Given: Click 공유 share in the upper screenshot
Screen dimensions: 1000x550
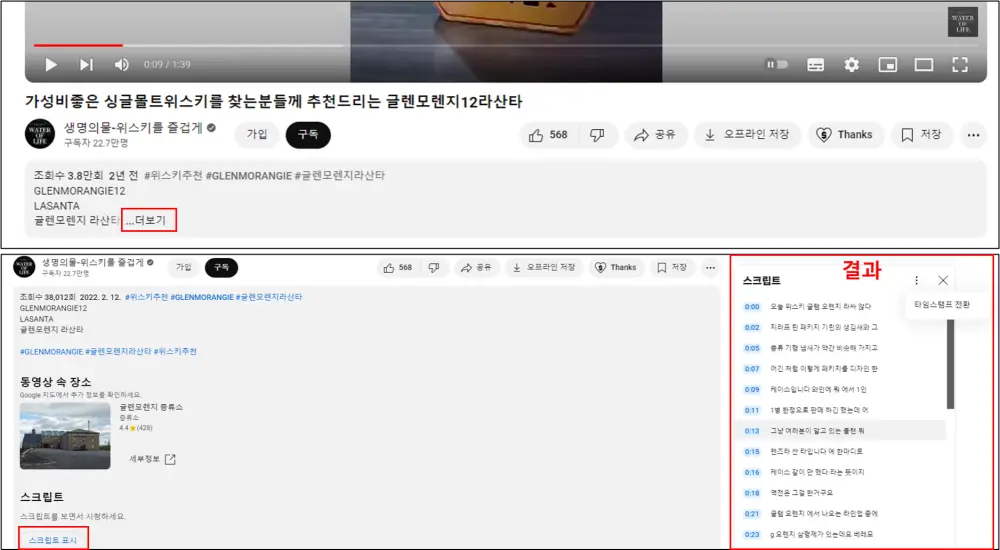Looking at the screenshot, I should pyautogui.click(x=655, y=135).
